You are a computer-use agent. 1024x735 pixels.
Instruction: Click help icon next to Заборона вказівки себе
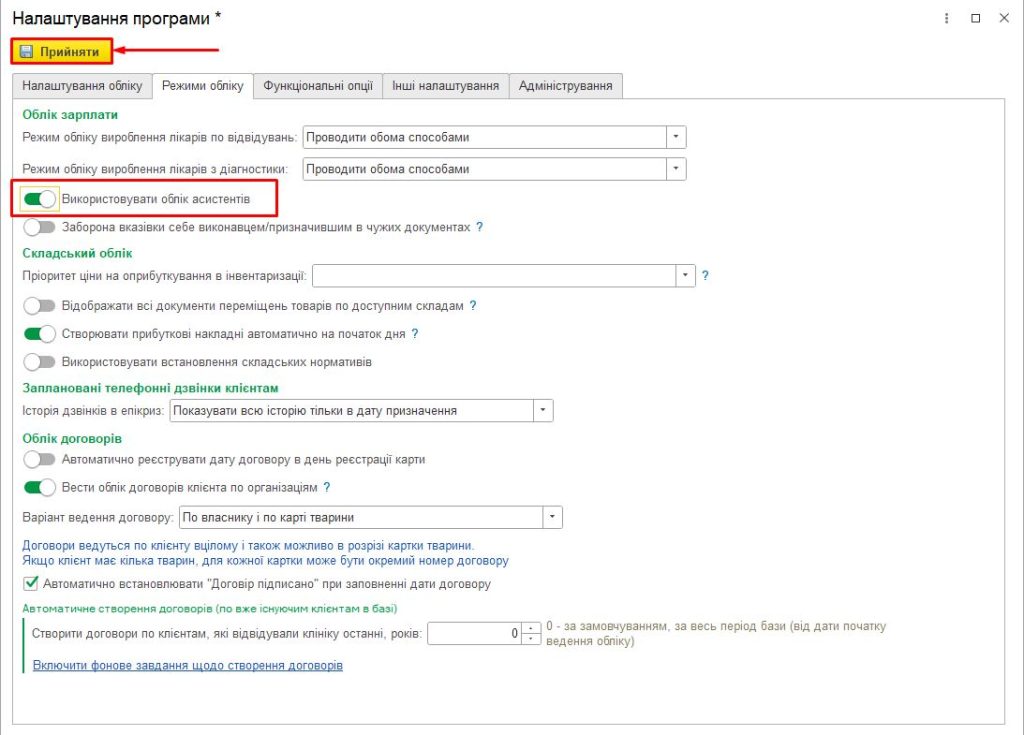pyautogui.click(x=479, y=227)
